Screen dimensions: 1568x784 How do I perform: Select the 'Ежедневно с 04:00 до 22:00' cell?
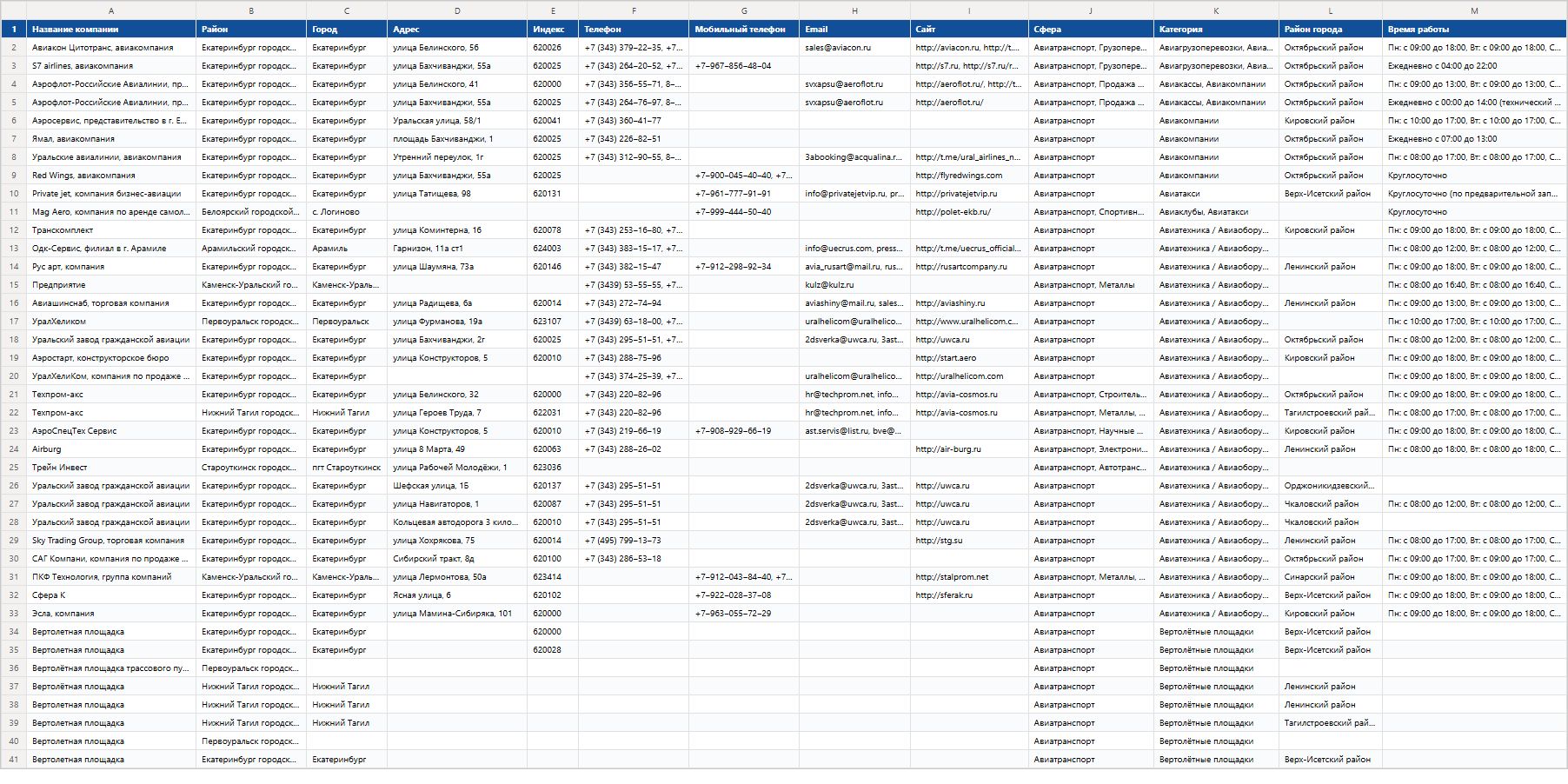point(1474,66)
